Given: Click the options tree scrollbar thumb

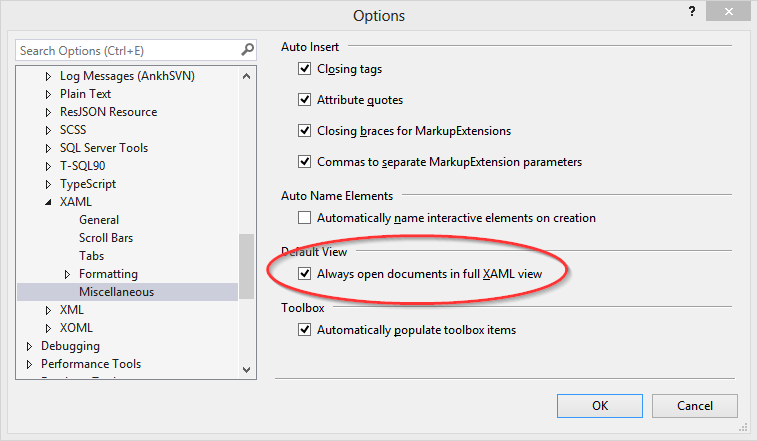Looking at the screenshot, I should tap(247, 266).
